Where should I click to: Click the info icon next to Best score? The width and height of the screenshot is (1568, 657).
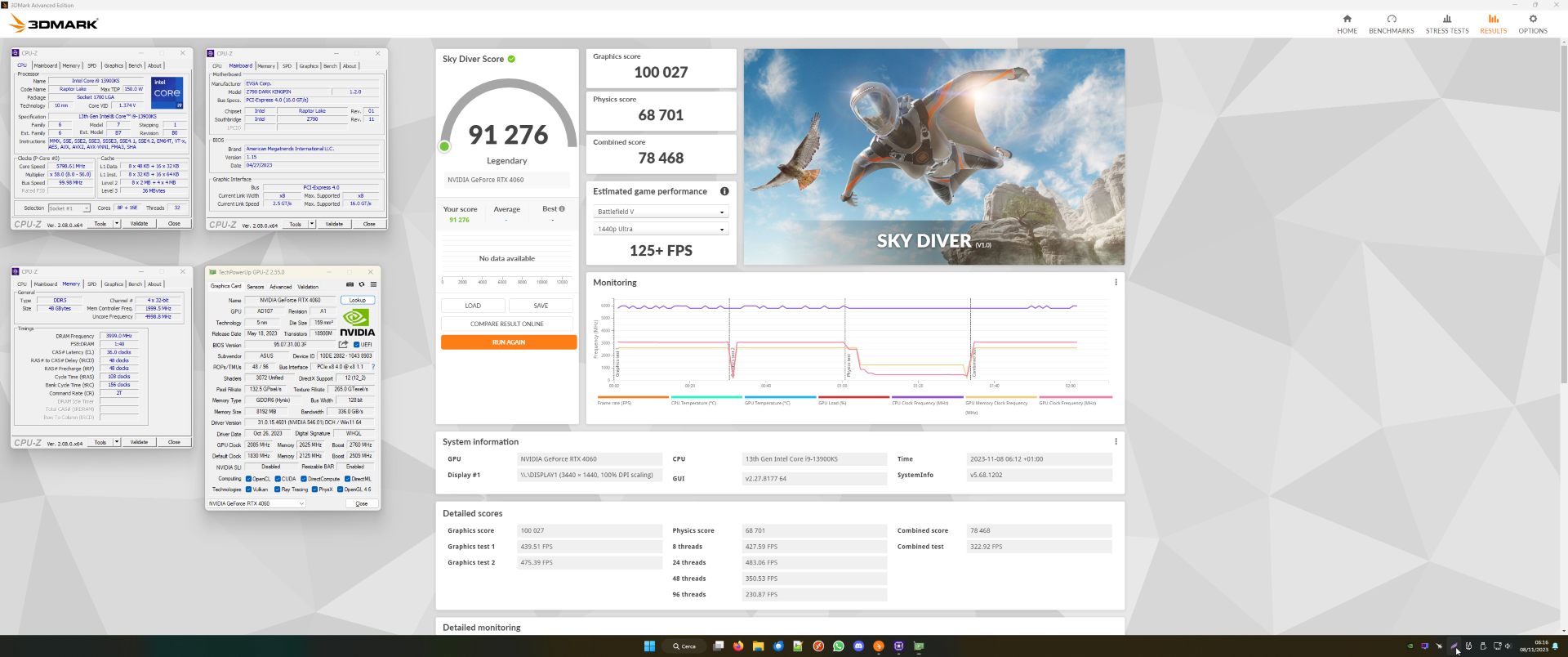tap(562, 208)
